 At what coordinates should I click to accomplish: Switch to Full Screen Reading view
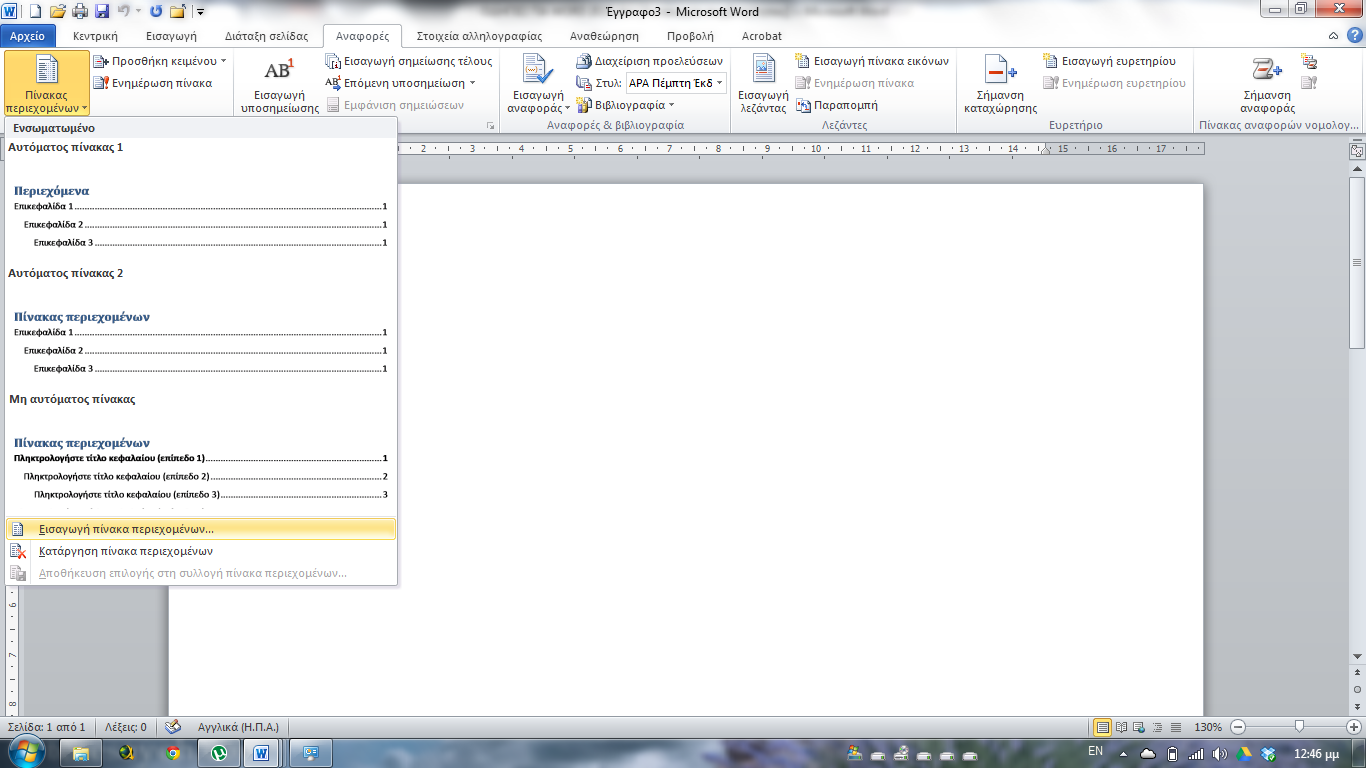click(x=1122, y=727)
